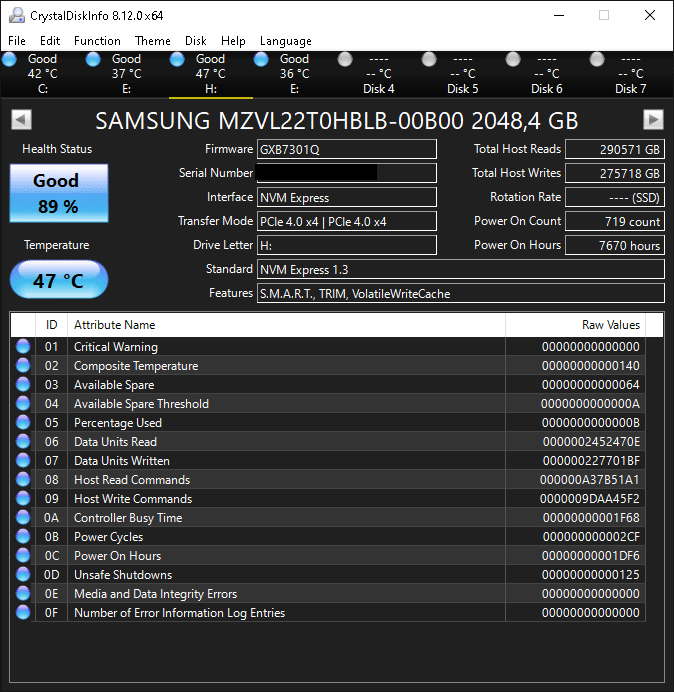Click the Firmware field GXB7301Q
The image size is (674, 692).
(347, 149)
